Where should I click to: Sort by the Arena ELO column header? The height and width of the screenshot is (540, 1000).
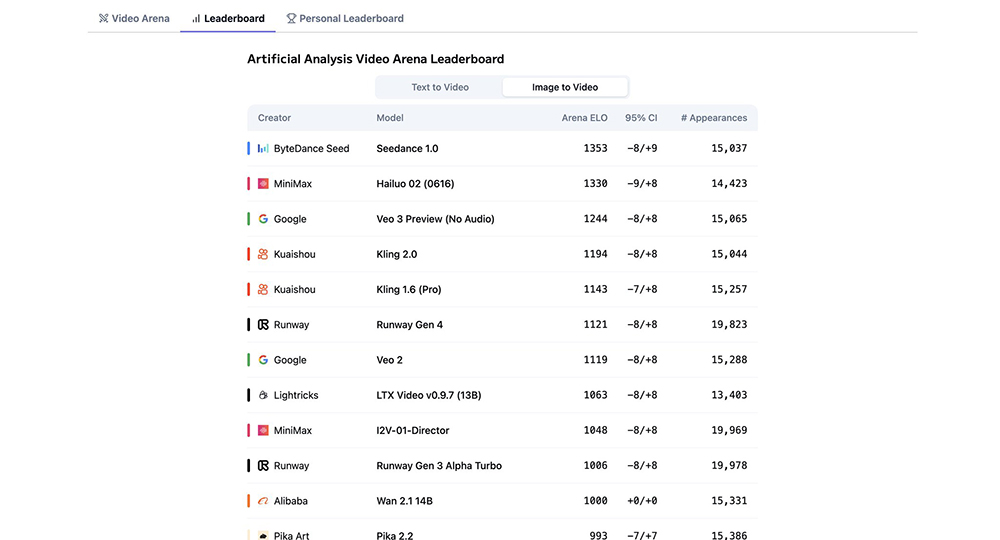pyautogui.click(x=584, y=118)
